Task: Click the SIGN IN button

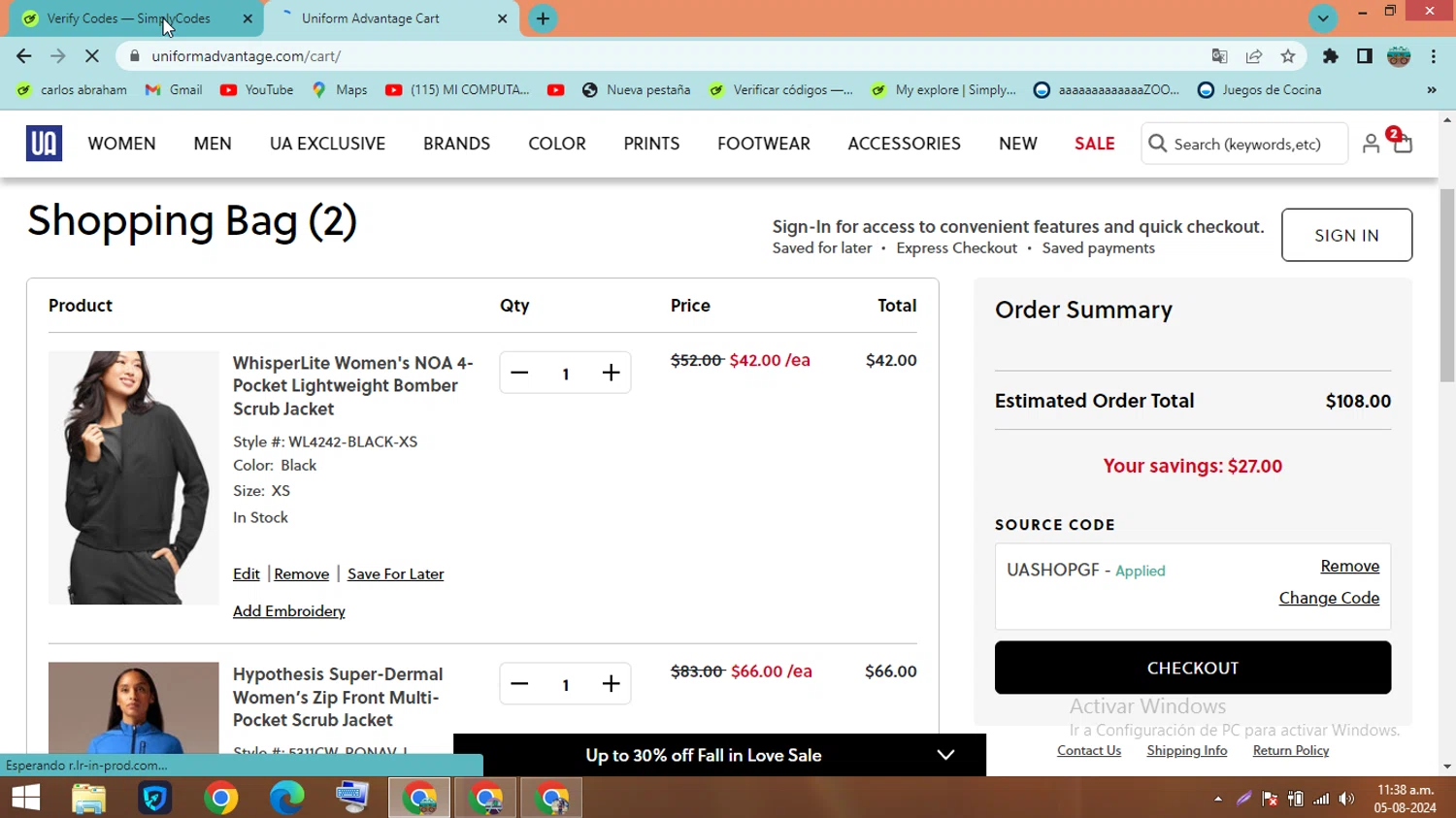Action: [x=1346, y=235]
